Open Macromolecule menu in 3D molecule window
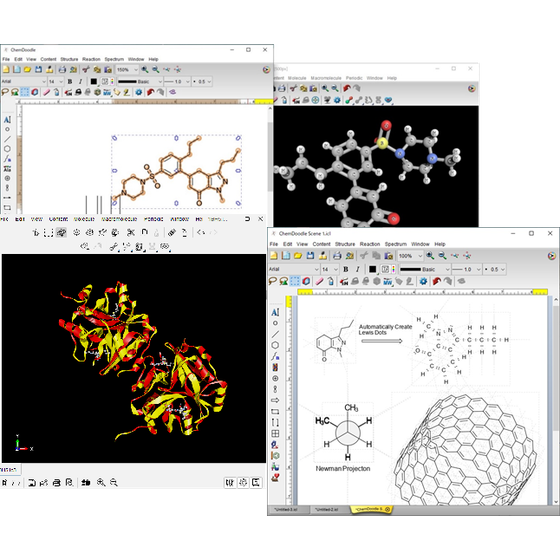560x560 pixels. click(x=326, y=78)
